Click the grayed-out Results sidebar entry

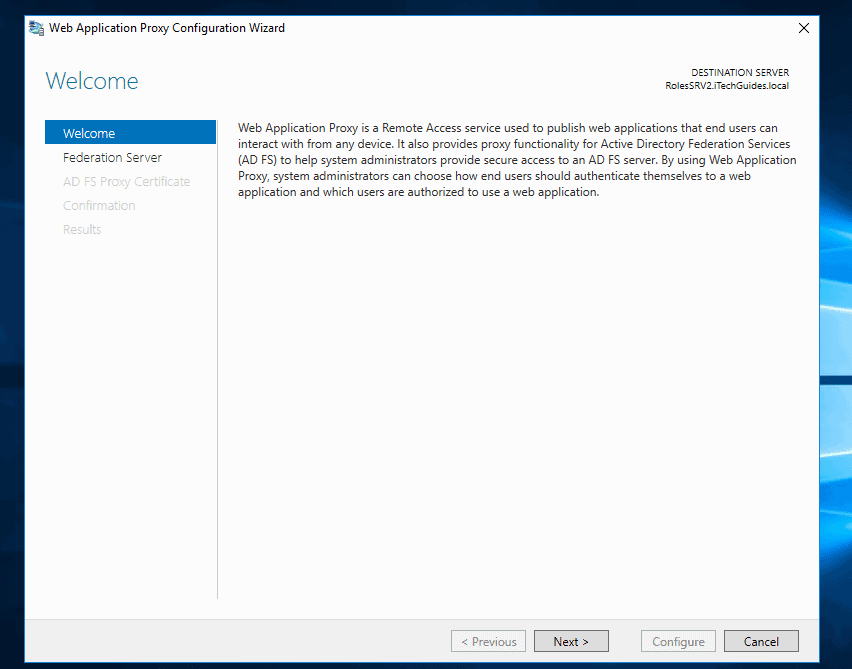point(82,229)
